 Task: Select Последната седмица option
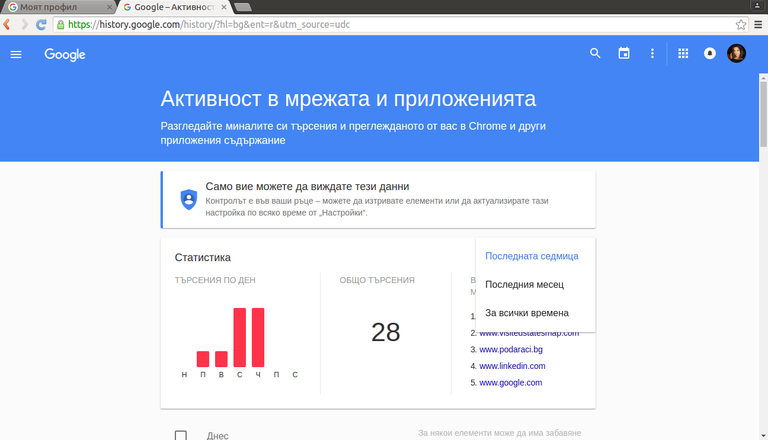coord(531,256)
